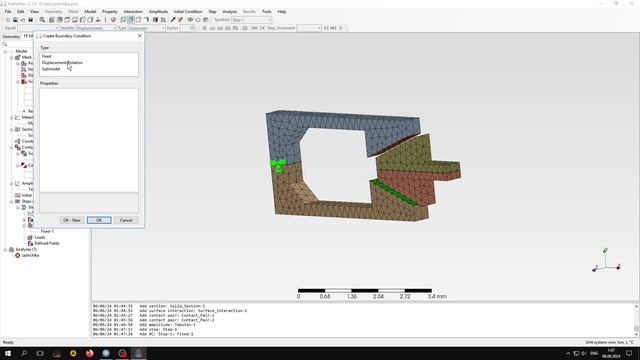
Task: Click the Zoom to fit magnifier icon
Action: 42,20
